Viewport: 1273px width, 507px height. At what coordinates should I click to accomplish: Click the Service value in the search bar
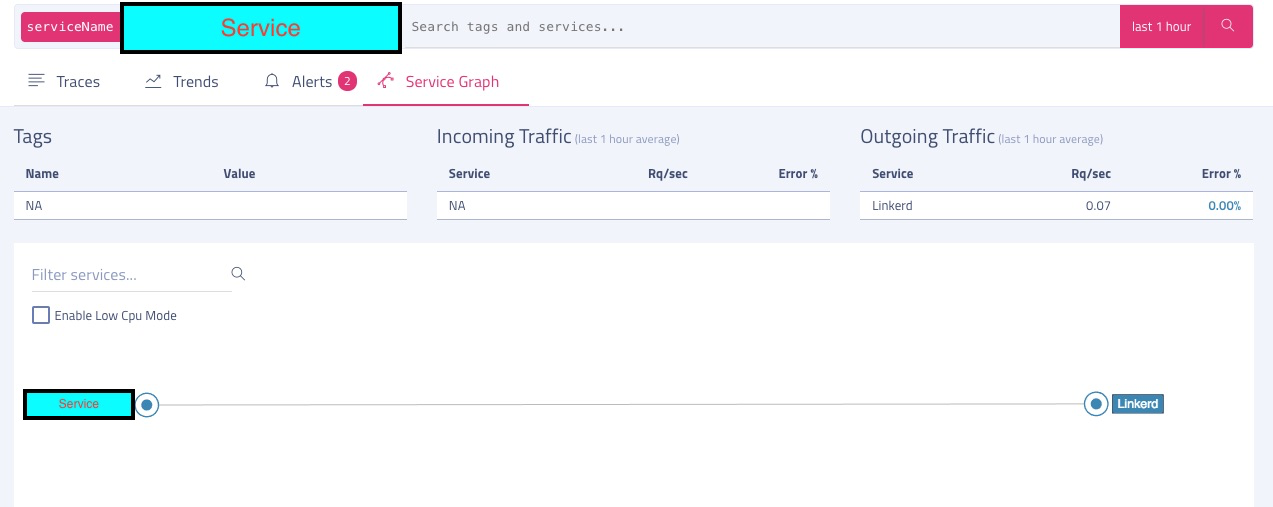point(261,28)
